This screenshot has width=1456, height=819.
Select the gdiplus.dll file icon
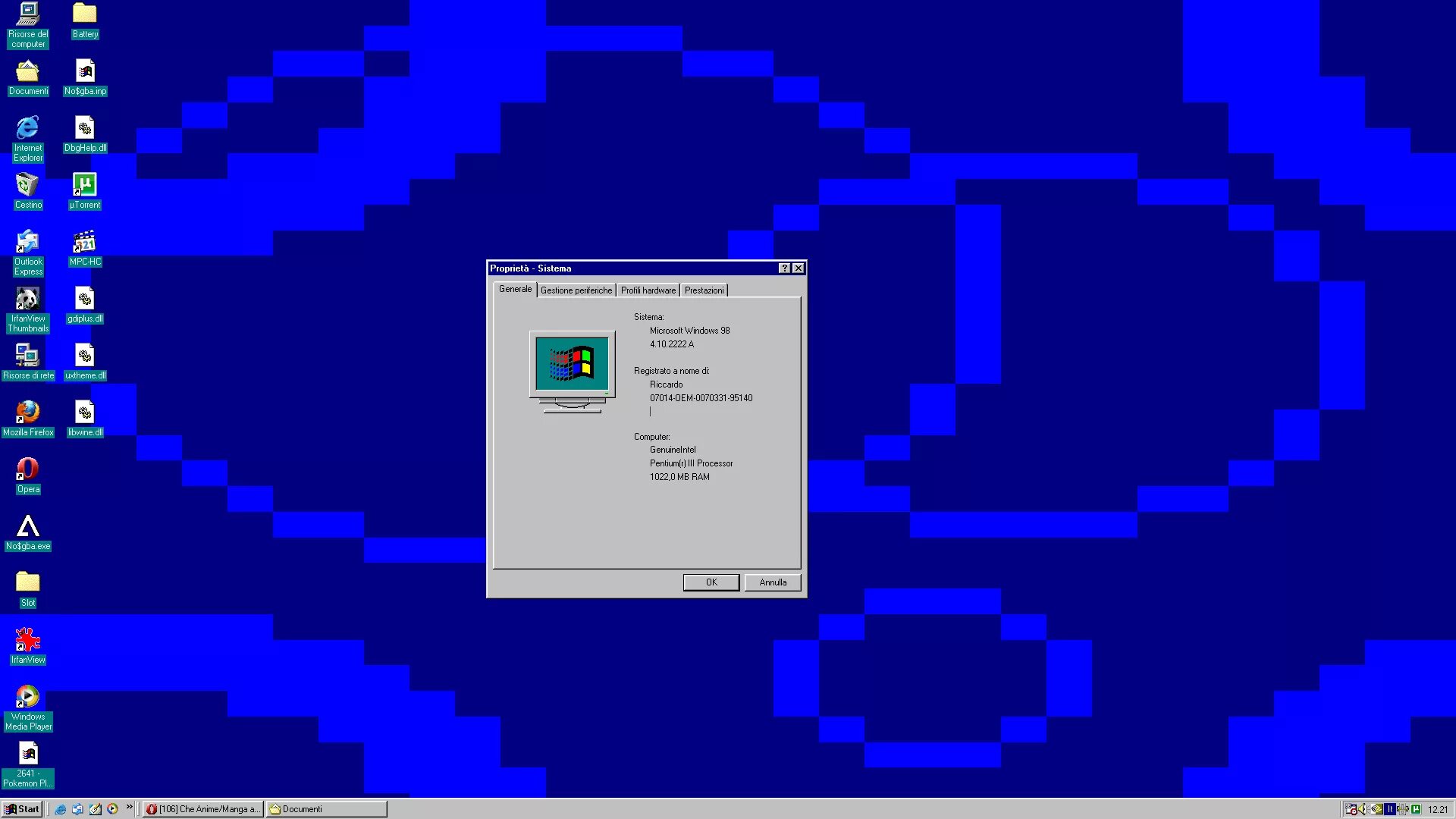click(85, 305)
